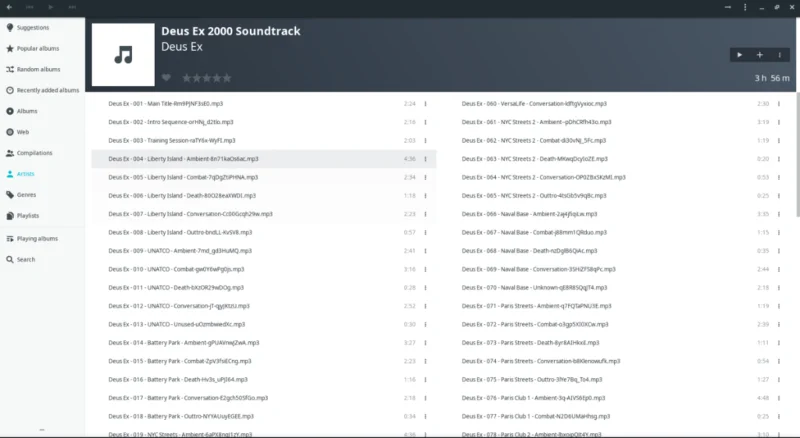Image resolution: width=800 pixels, height=438 pixels.
Task: Open menu for track 061 NYC Streets 2 Ambient
Action: pos(779,122)
